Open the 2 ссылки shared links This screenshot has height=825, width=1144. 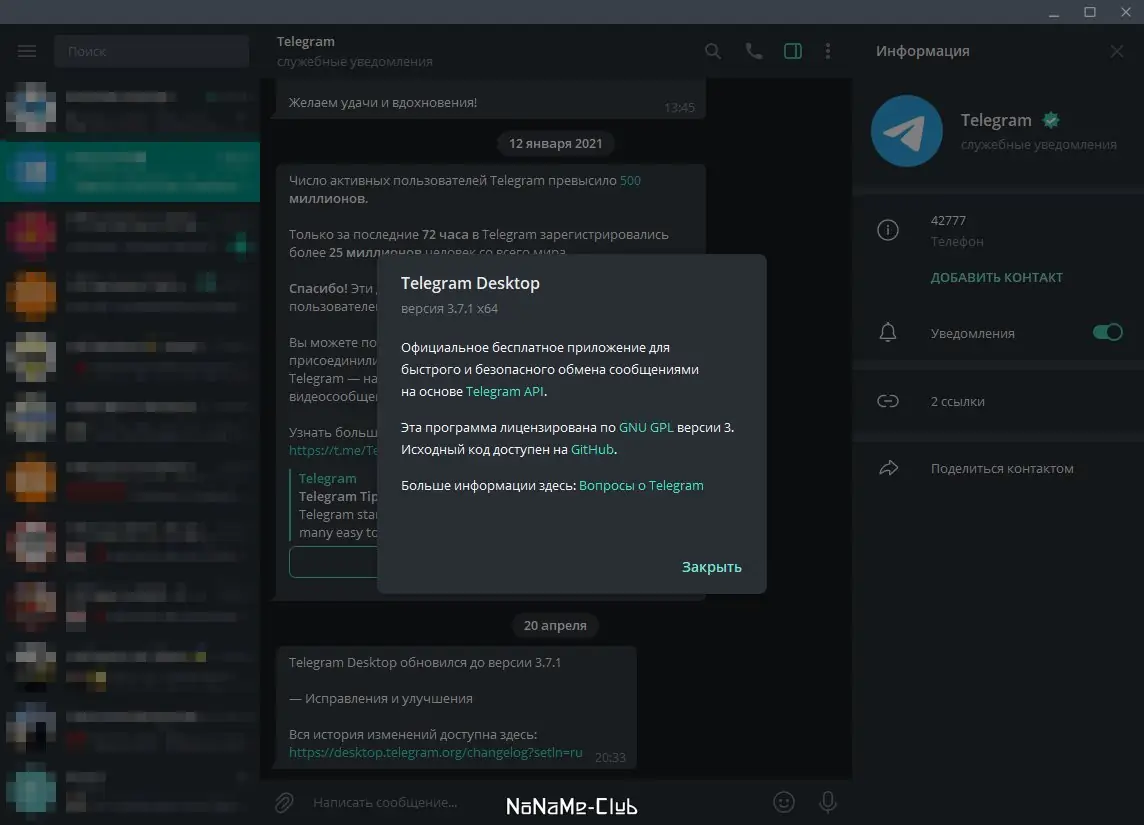point(957,401)
